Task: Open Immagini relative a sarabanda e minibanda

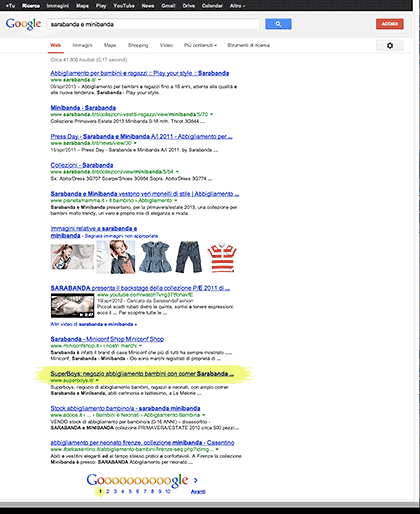Action: [x=94, y=232]
